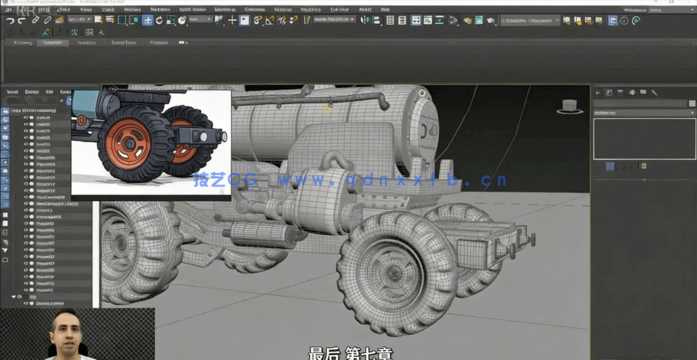This screenshot has height=360, width=697.
Task: Click the Render Production teapot icon
Action: point(491,20)
